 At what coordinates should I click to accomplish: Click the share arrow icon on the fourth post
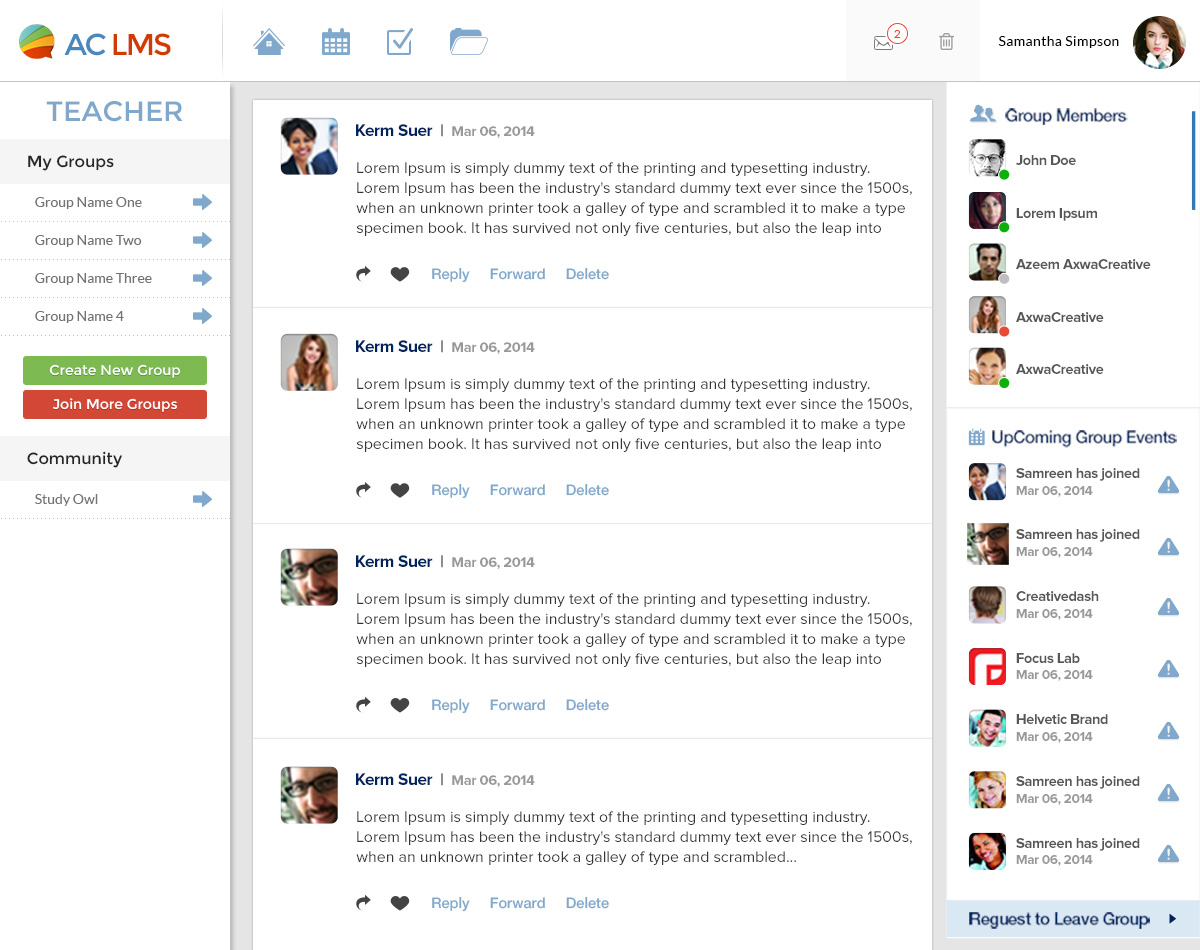[x=364, y=903]
